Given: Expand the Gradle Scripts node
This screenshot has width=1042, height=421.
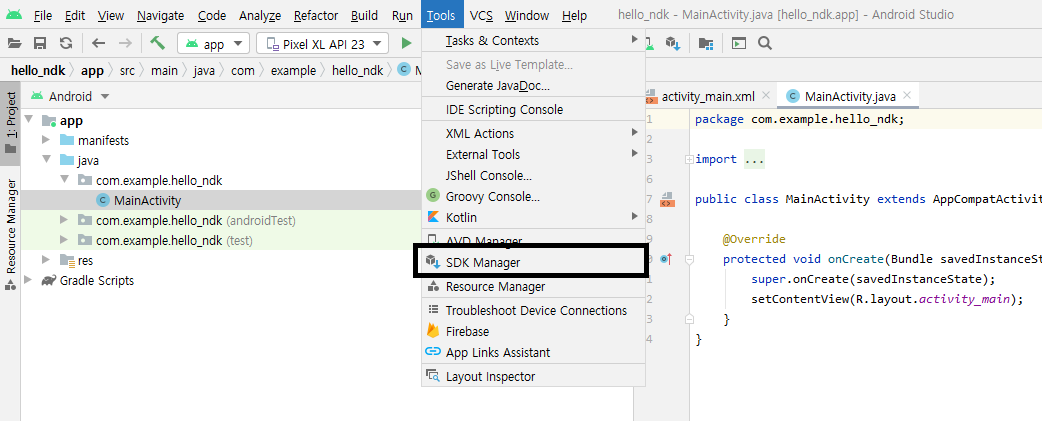Looking at the screenshot, I should click(x=28, y=280).
